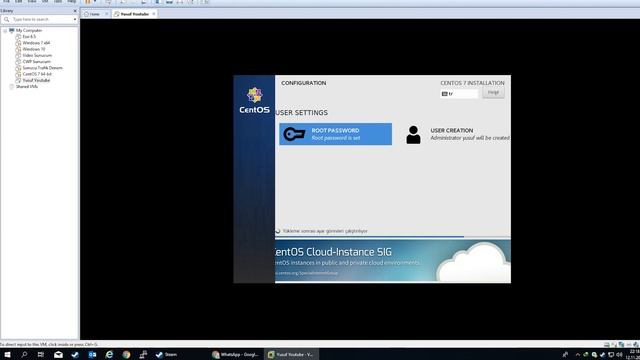Open the Steam taskbar window
The image size is (640, 360).
[167, 354]
